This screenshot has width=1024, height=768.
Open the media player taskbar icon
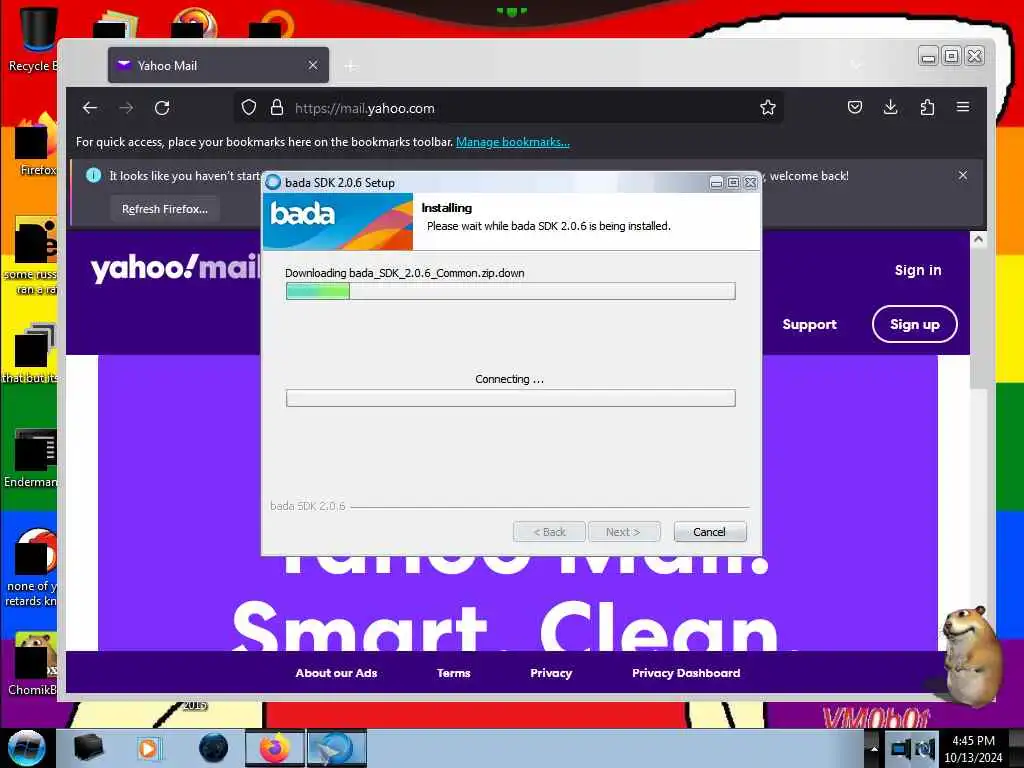tap(148, 748)
